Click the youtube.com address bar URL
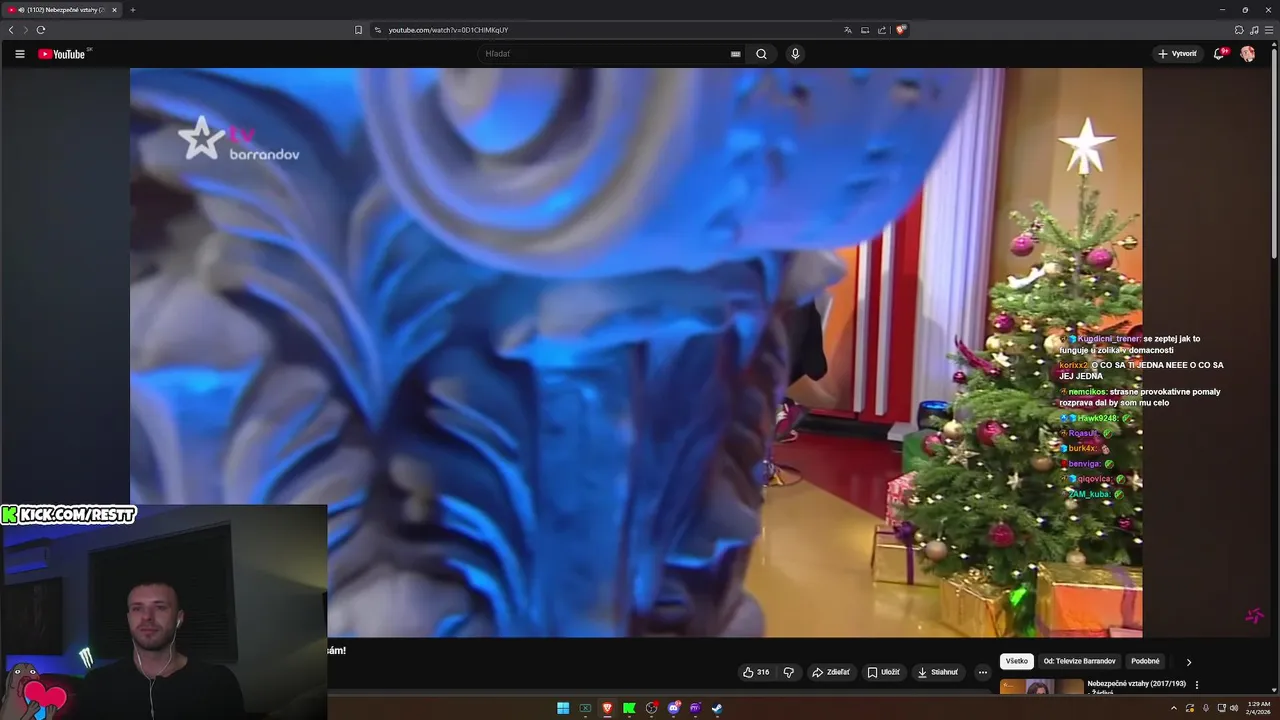This screenshot has width=1280, height=720. click(448, 30)
